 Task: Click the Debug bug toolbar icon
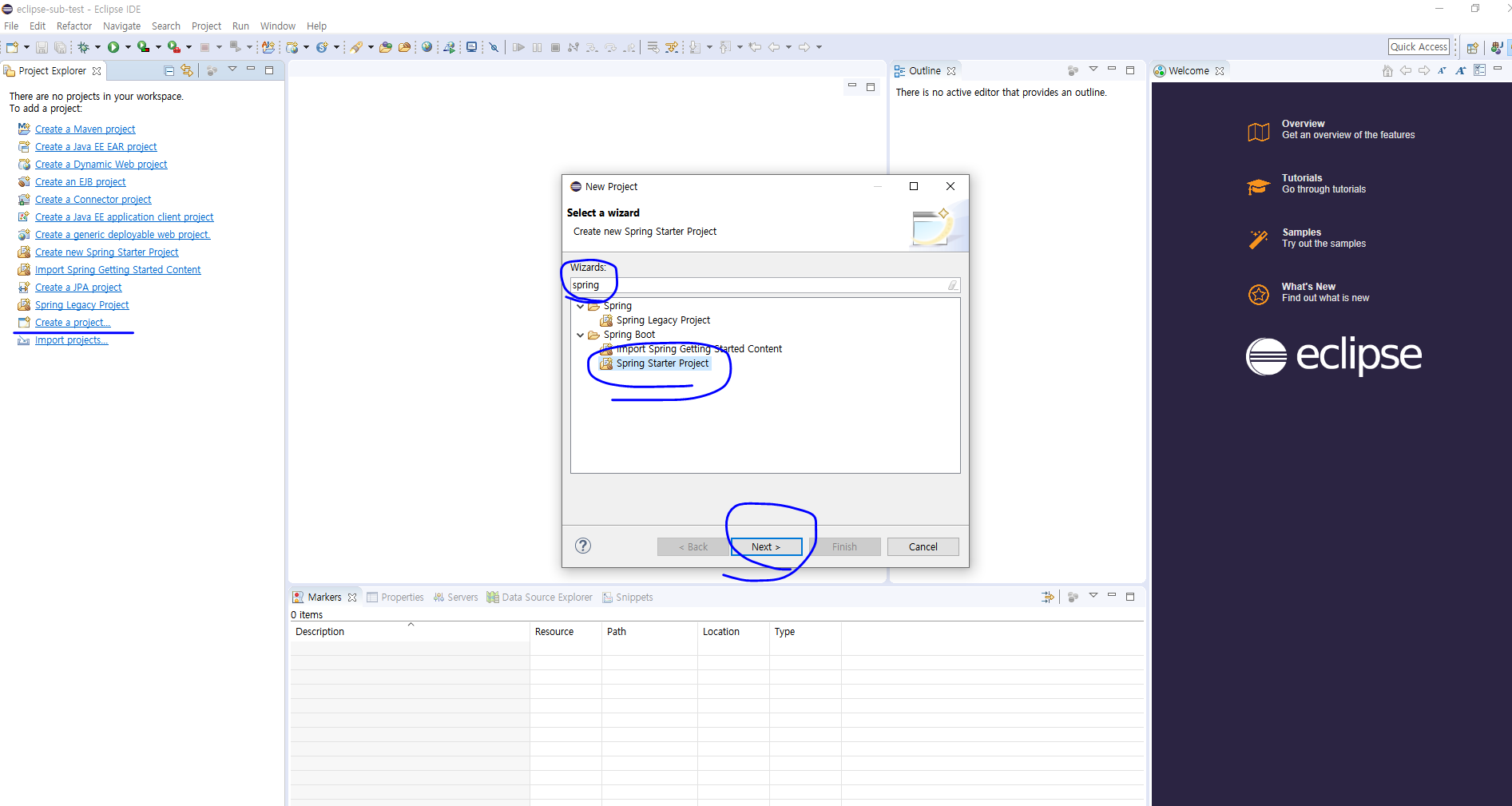tap(83, 47)
